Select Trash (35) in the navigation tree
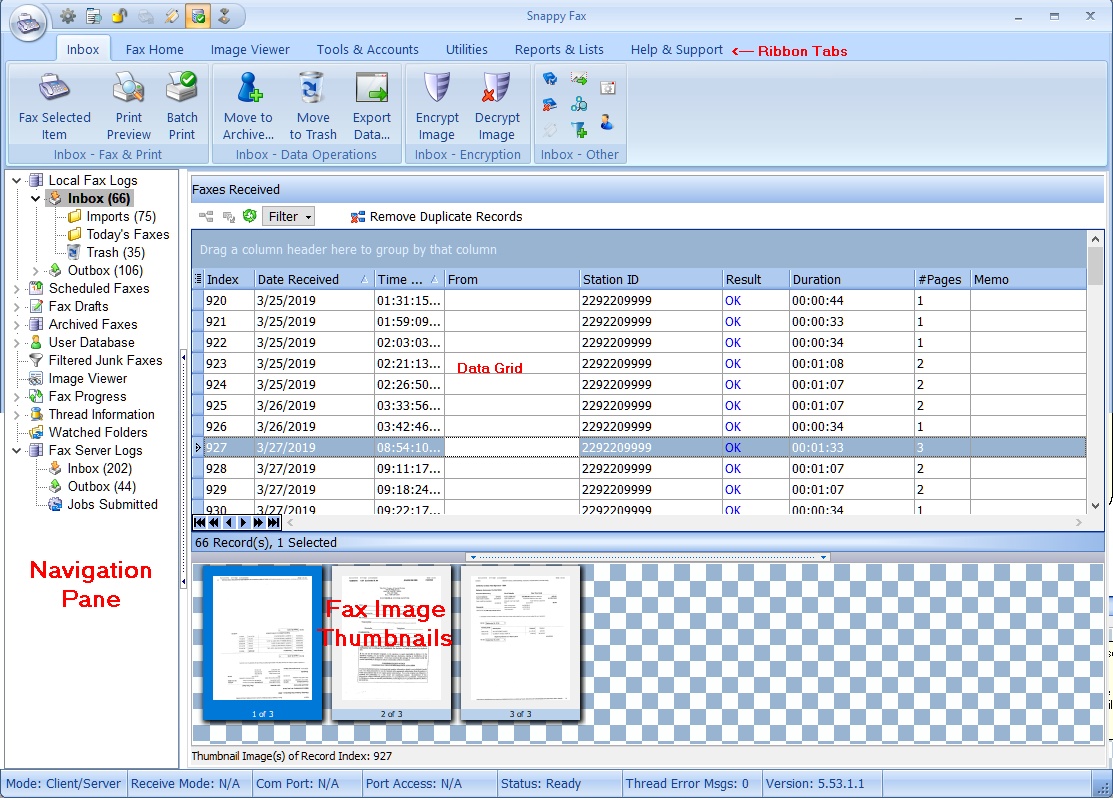The width and height of the screenshot is (1113, 800). pos(115,252)
